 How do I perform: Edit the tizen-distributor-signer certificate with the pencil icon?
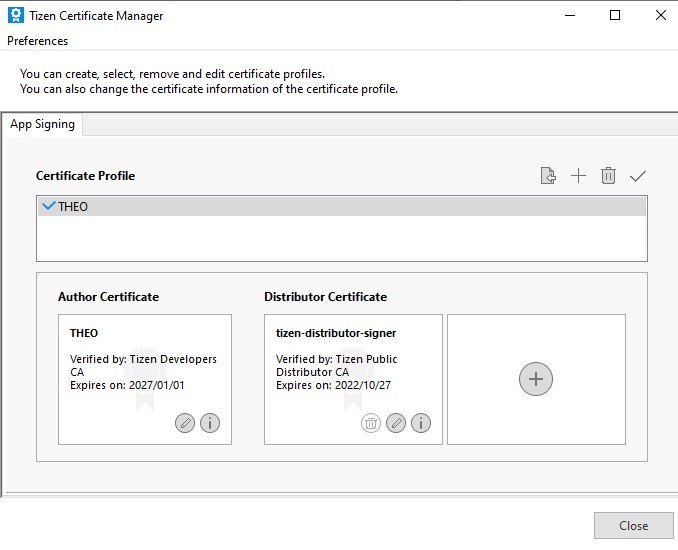point(396,423)
